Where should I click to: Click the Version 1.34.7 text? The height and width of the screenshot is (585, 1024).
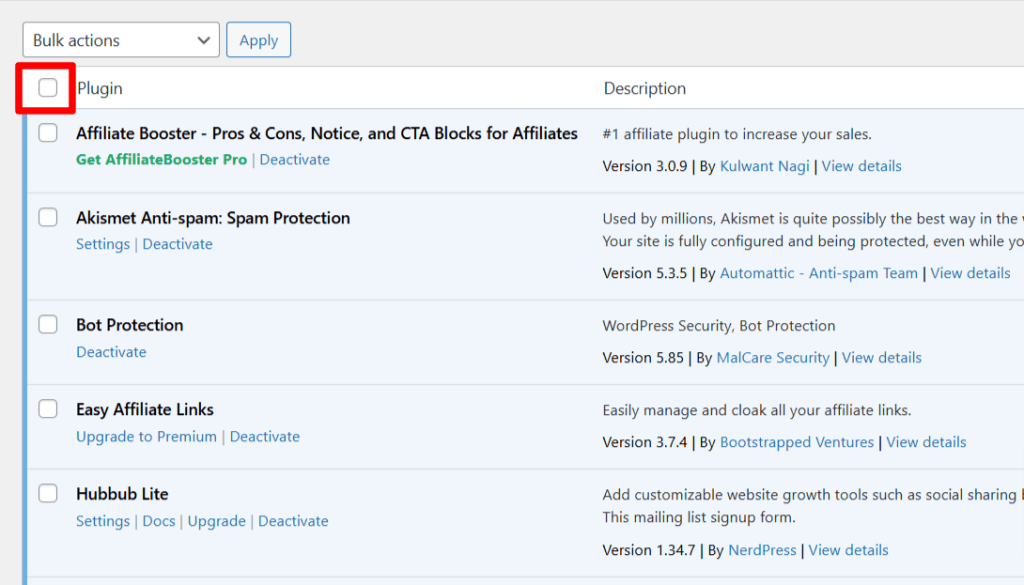[648, 550]
